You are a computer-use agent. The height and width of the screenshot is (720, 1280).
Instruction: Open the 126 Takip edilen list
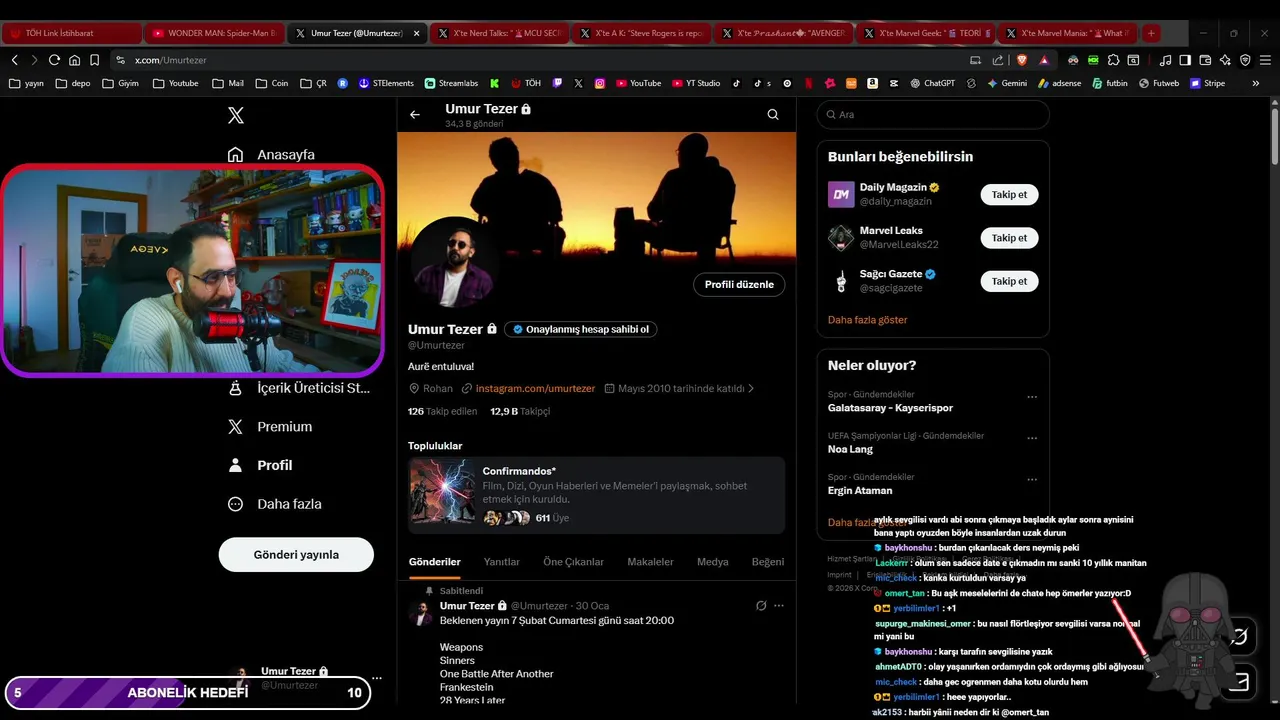pyautogui.click(x=443, y=411)
